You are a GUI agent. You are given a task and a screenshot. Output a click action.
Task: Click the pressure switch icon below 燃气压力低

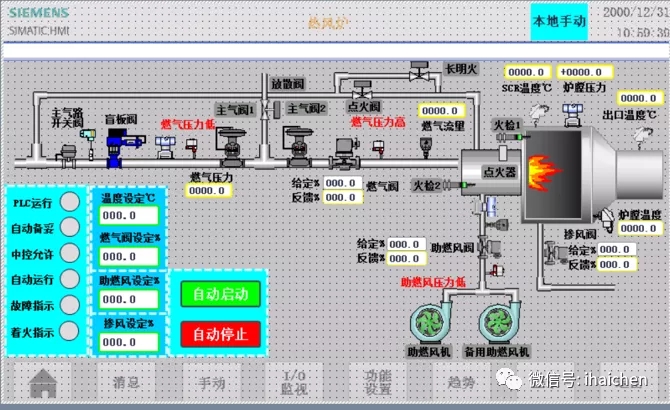191,146
